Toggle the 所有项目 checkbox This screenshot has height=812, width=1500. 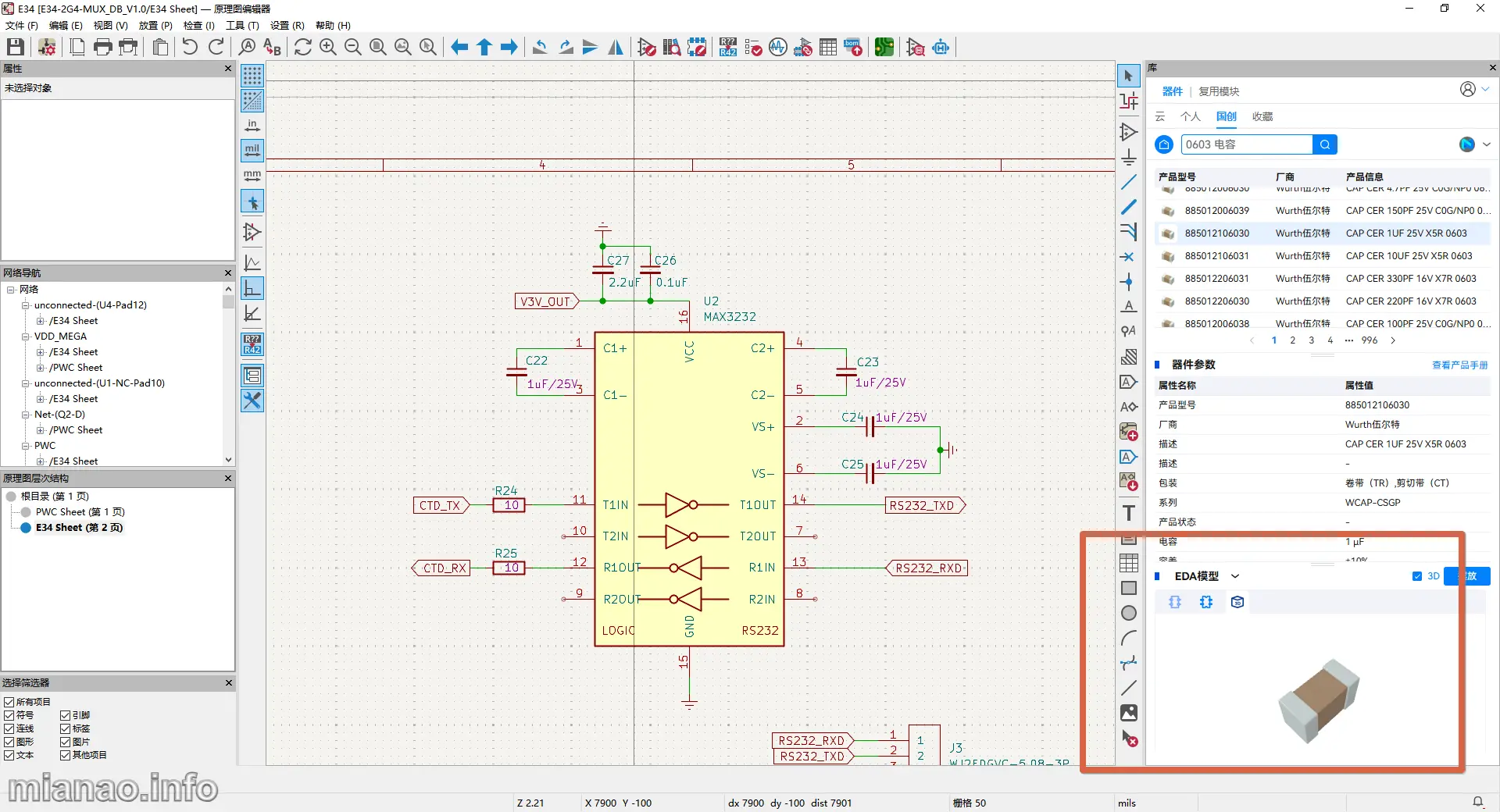9,702
